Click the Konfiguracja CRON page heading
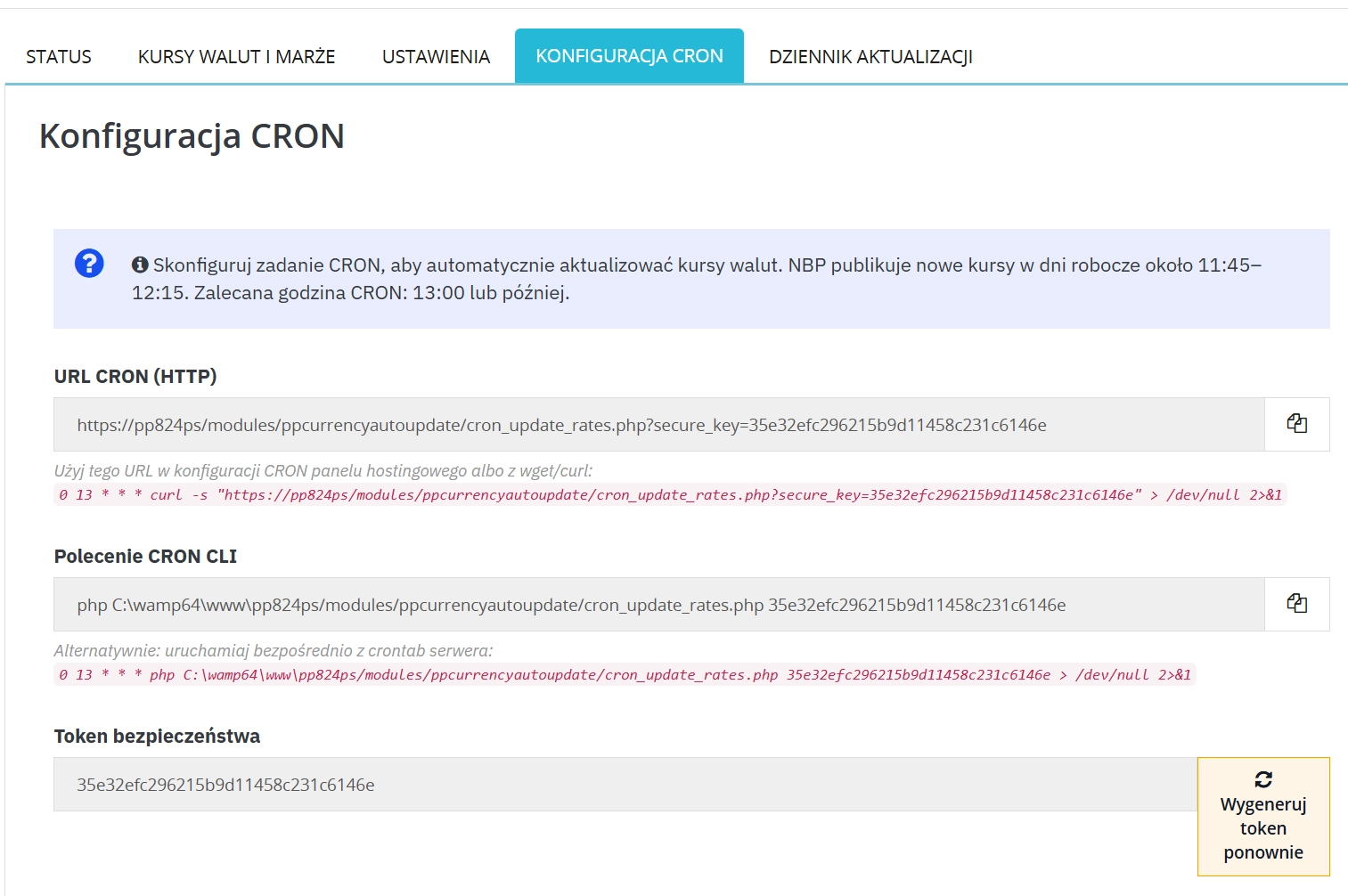1348x896 pixels. pyautogui.click(x=192, y=135)
